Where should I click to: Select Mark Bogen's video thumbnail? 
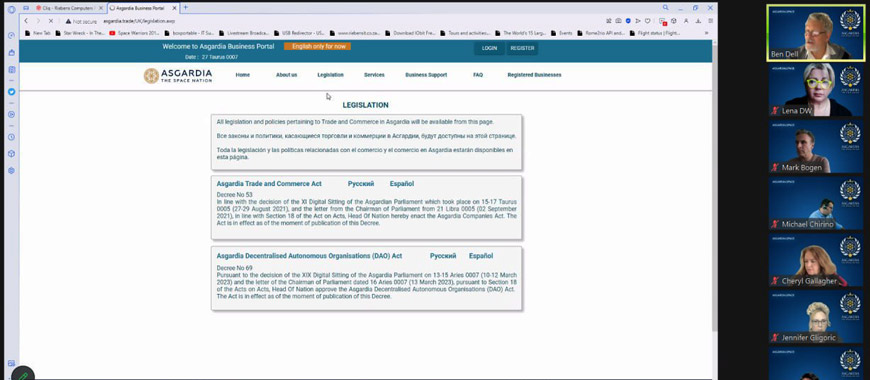pyautogui.click(x=816, y=146)
